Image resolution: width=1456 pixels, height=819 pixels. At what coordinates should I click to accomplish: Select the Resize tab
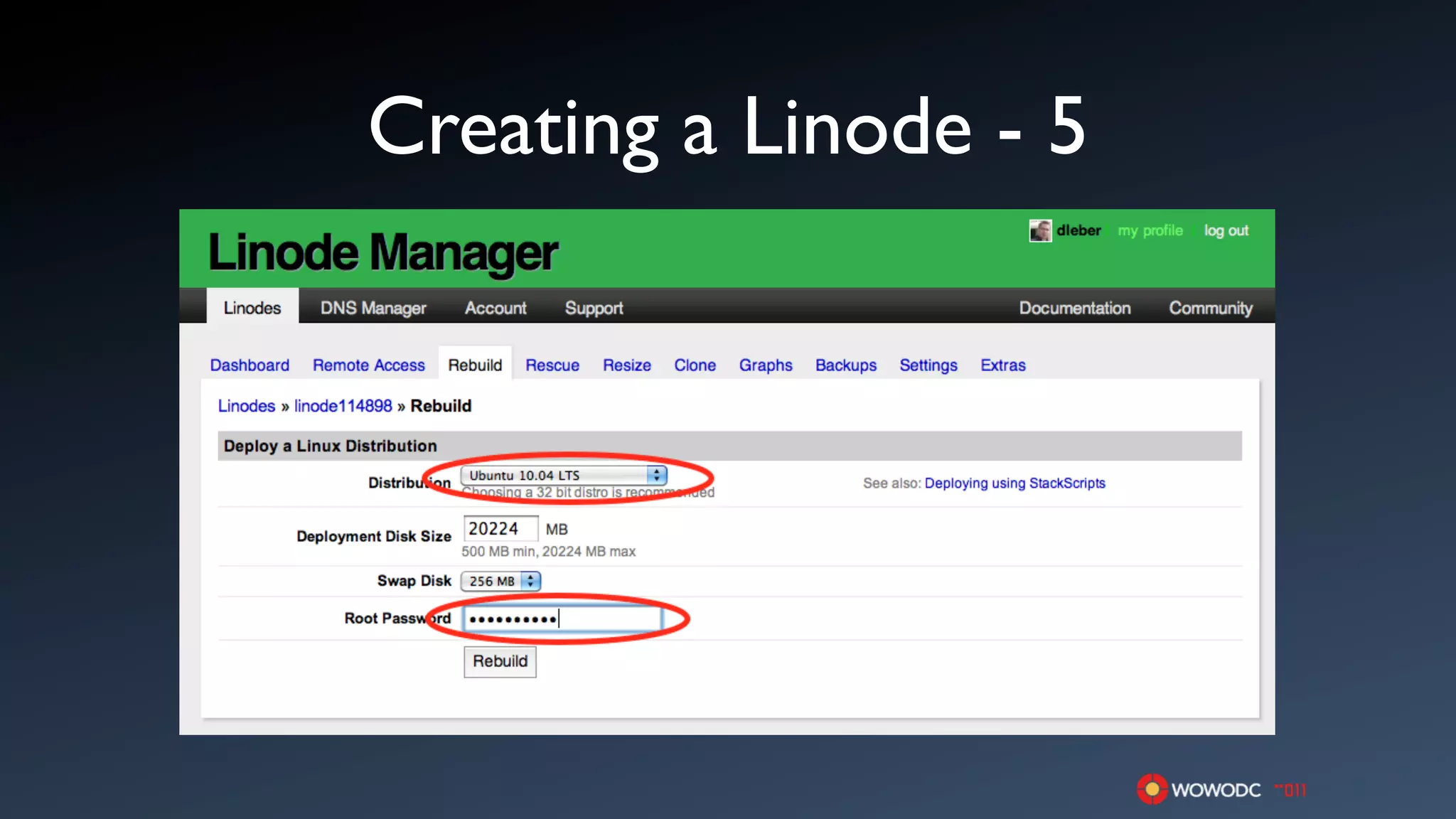[x=626, y=365]
